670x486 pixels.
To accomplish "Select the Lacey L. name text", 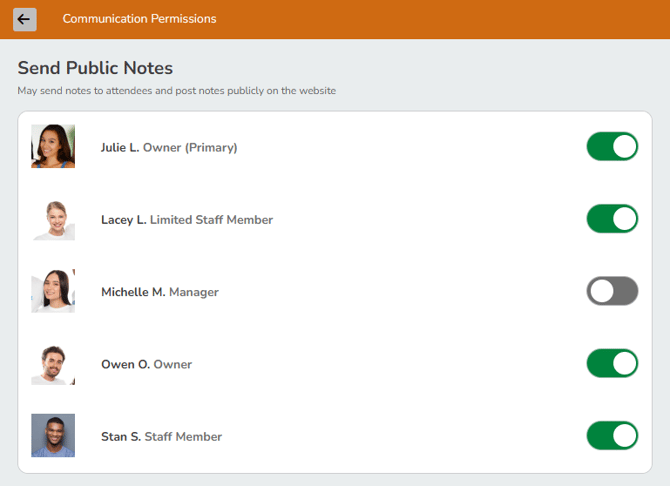I will tap(123, 220).
